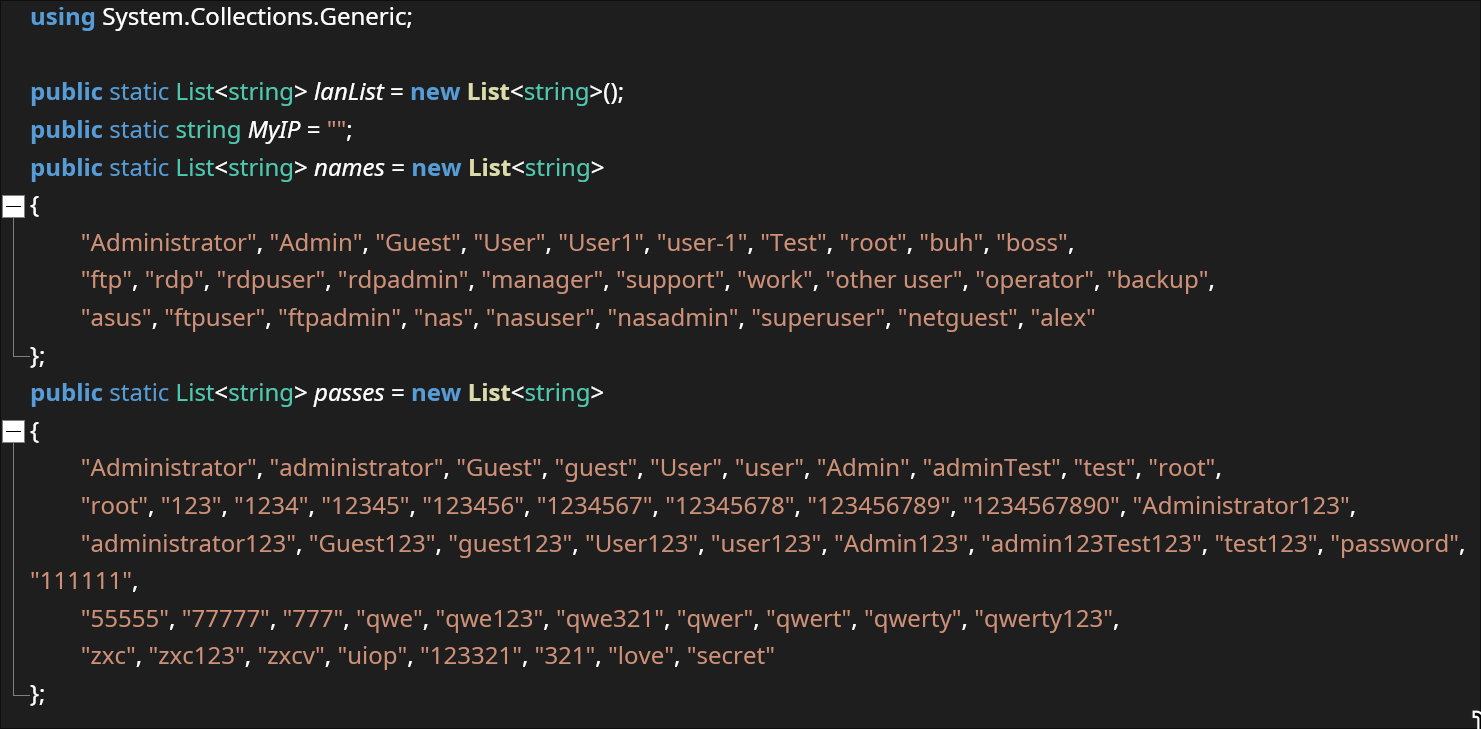Image resolution: width=1481 pixels, height=729 pixels.
Task: Collapse the names list initializer block
Action: click(13, 206)
